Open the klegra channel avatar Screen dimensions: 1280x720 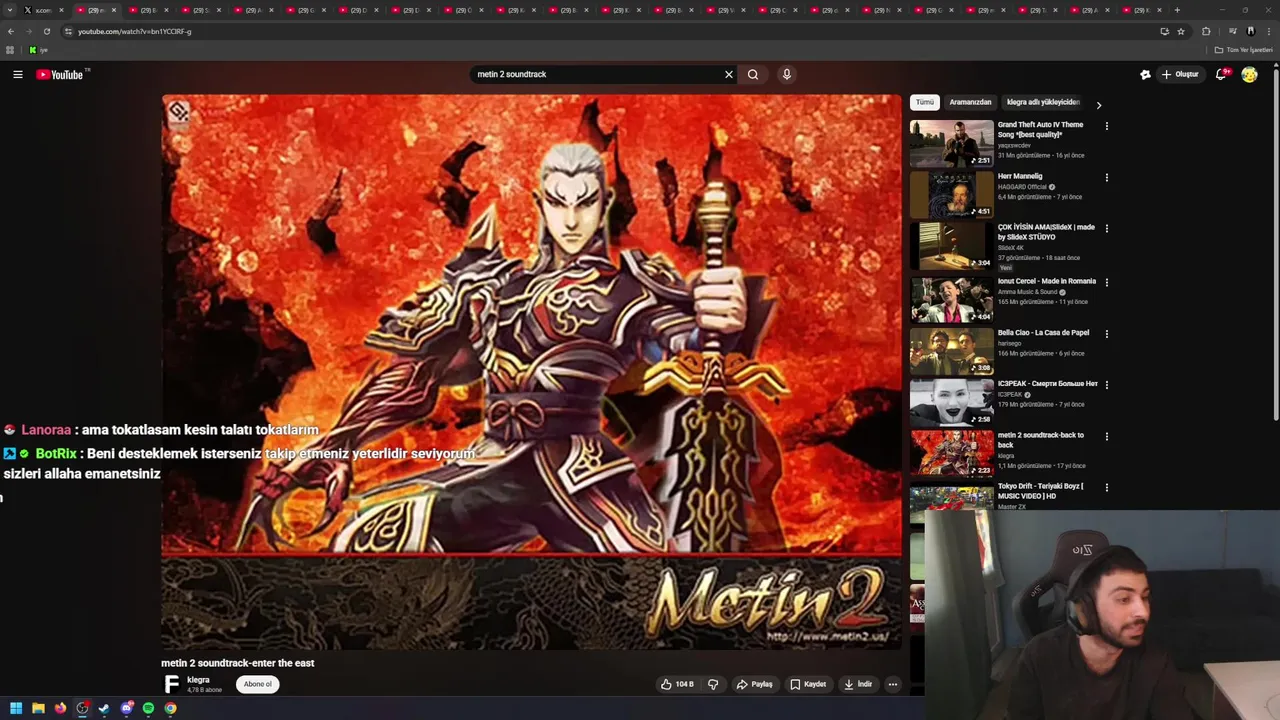pyautogui.click(x=172, y=684)
